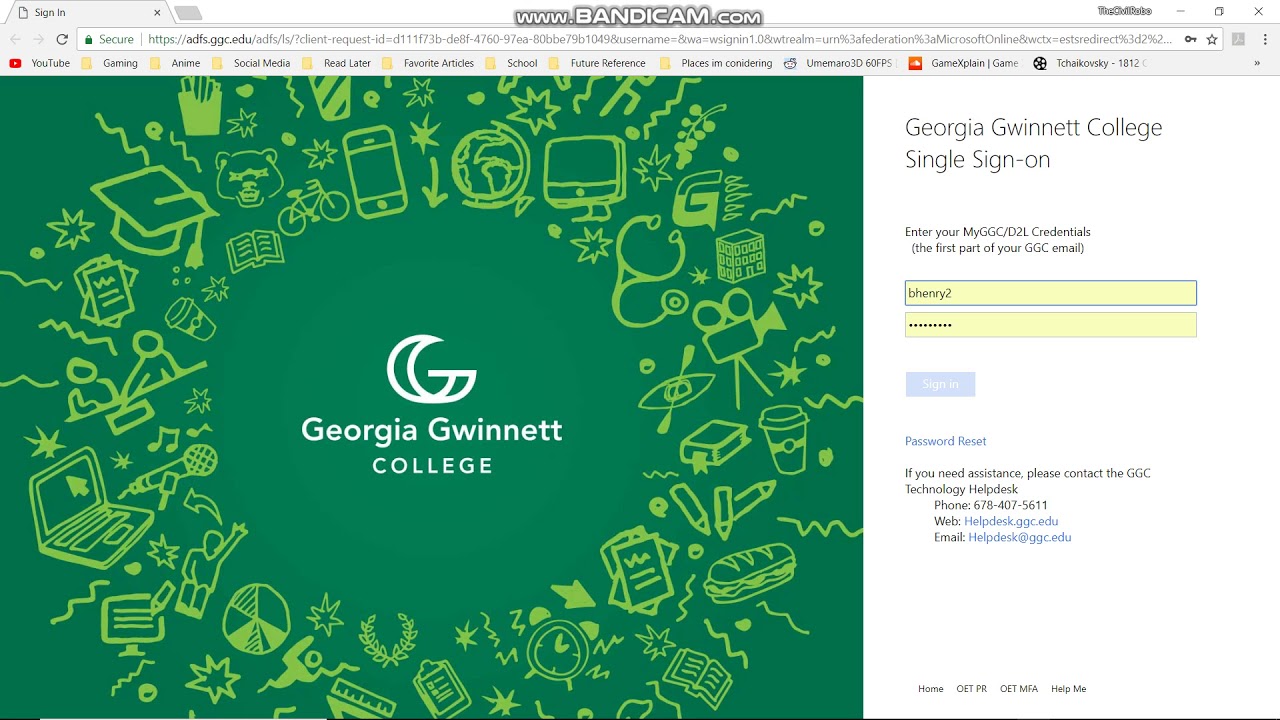Open the Helpdesk.ggc.edu web link

click(1011, 521)
